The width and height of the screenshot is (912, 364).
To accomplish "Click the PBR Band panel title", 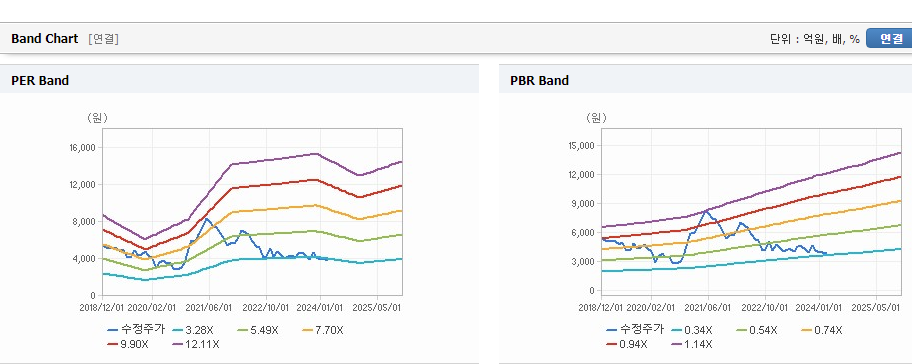I will tap(539, 81).
